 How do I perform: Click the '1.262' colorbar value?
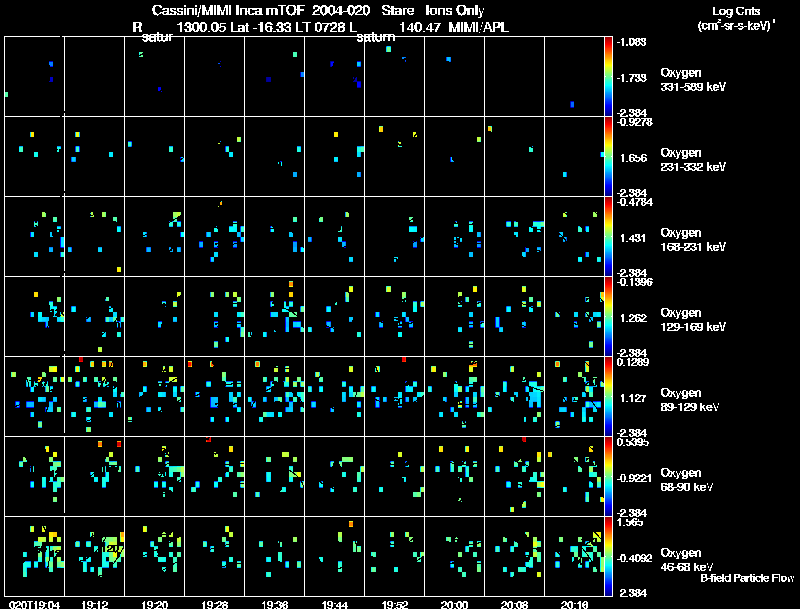tap(634, 318)
